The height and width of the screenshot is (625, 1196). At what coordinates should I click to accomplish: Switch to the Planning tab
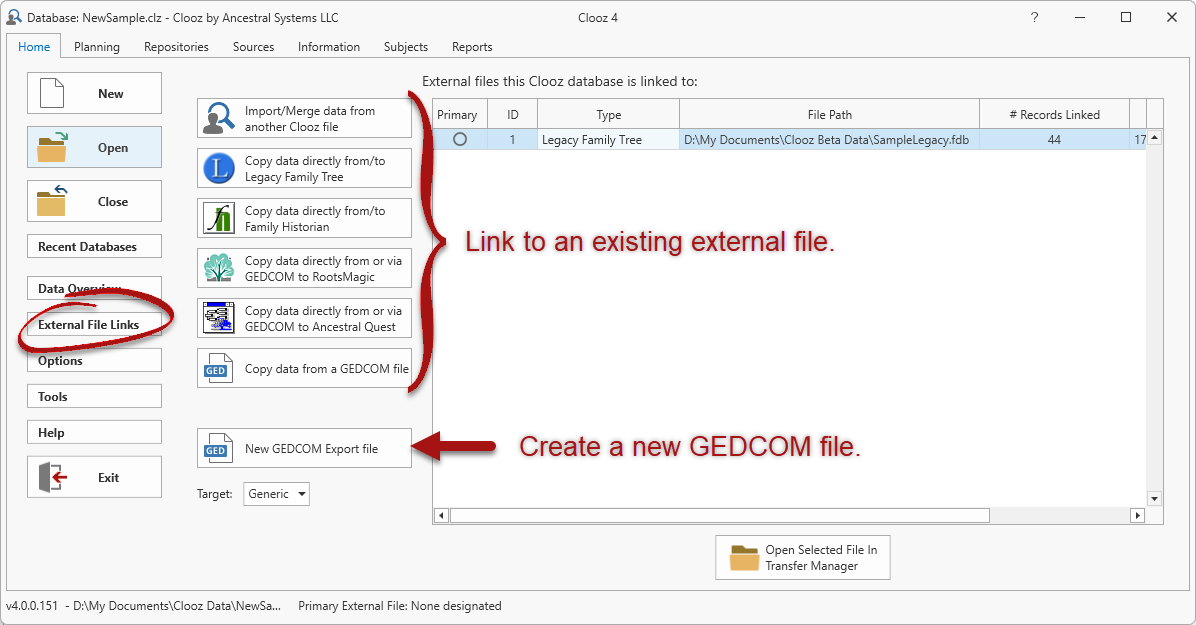(96, 46)
